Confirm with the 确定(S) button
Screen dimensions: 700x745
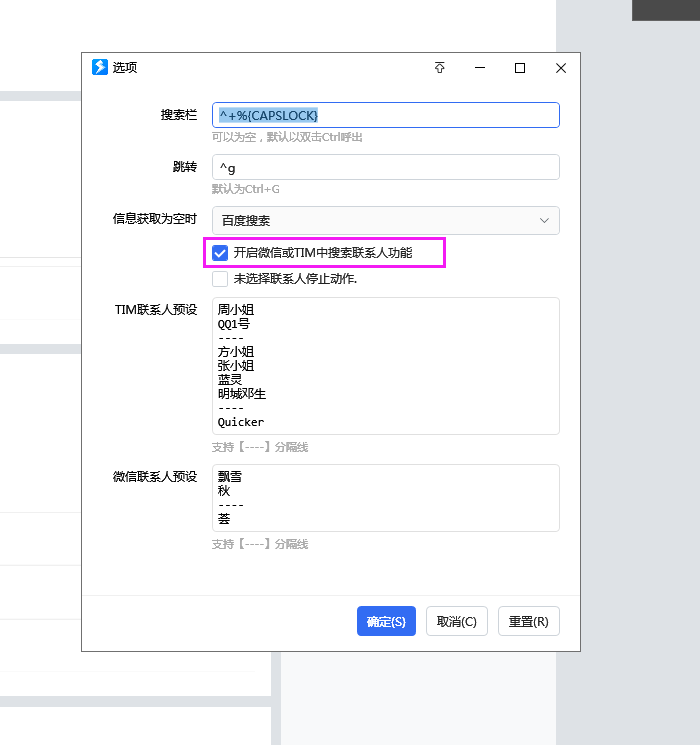pyautogui.click(x=386, y=621)
